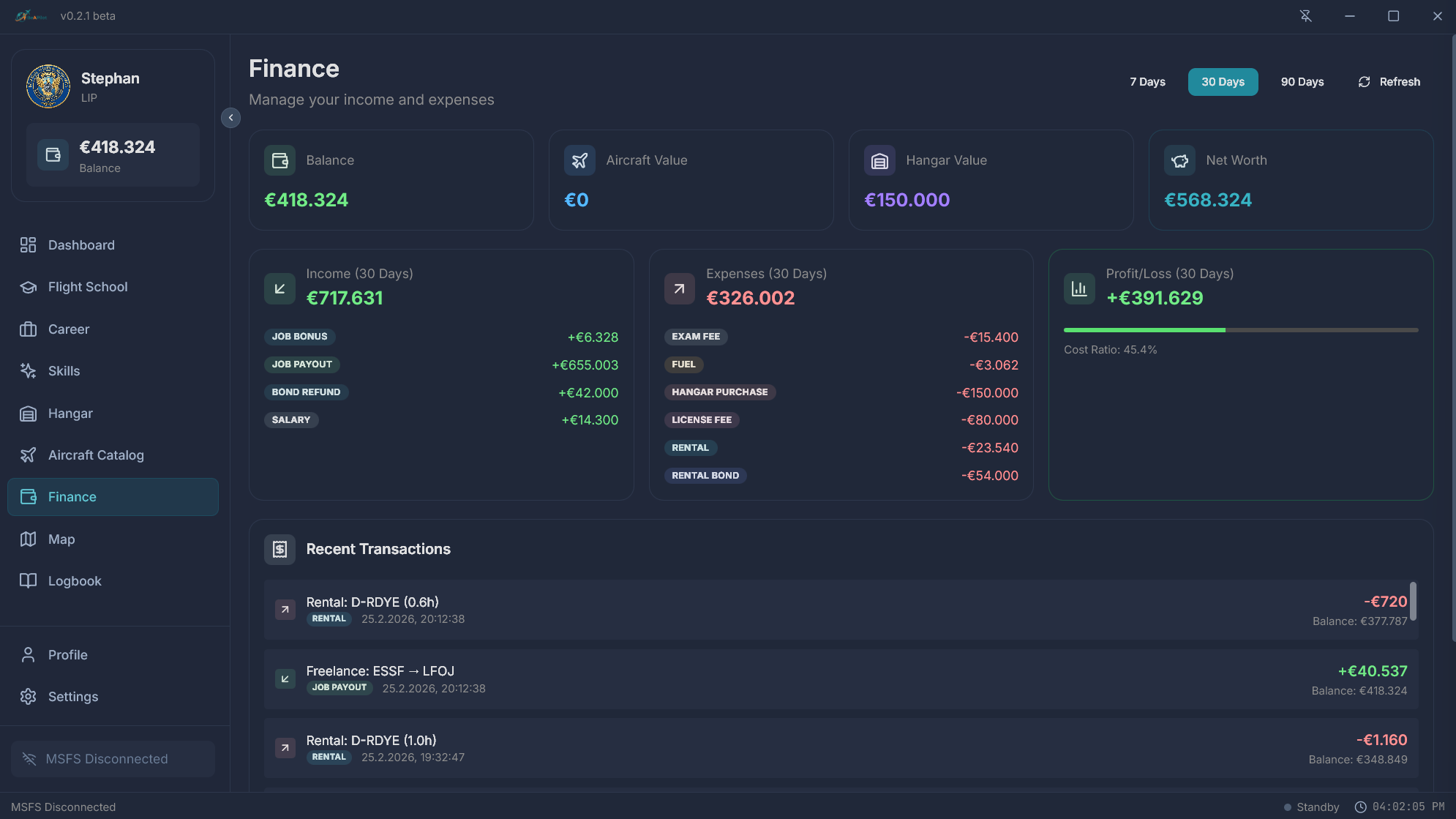The image size is (1456, 819).
Task: Open Stephan's Profile
Action: click(x=67, y=654)
